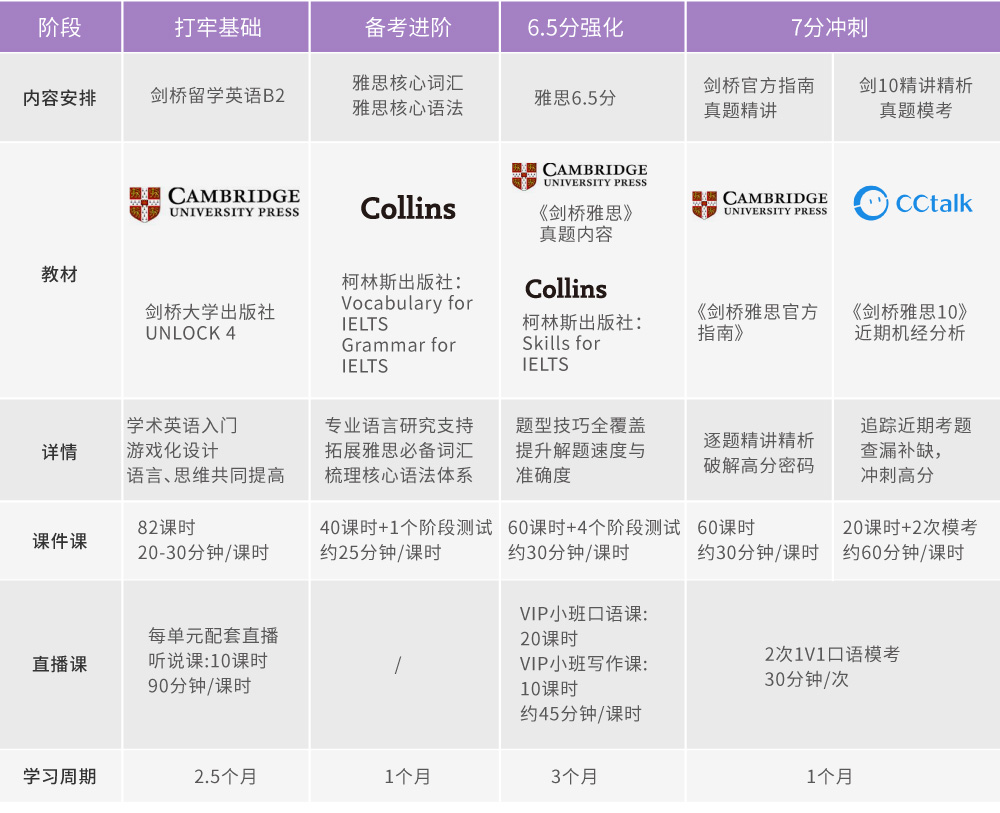Click the Cambridge logo above 《剑桥雅思官方指南》
This screenshot has width=1000, height=813.
759,204
